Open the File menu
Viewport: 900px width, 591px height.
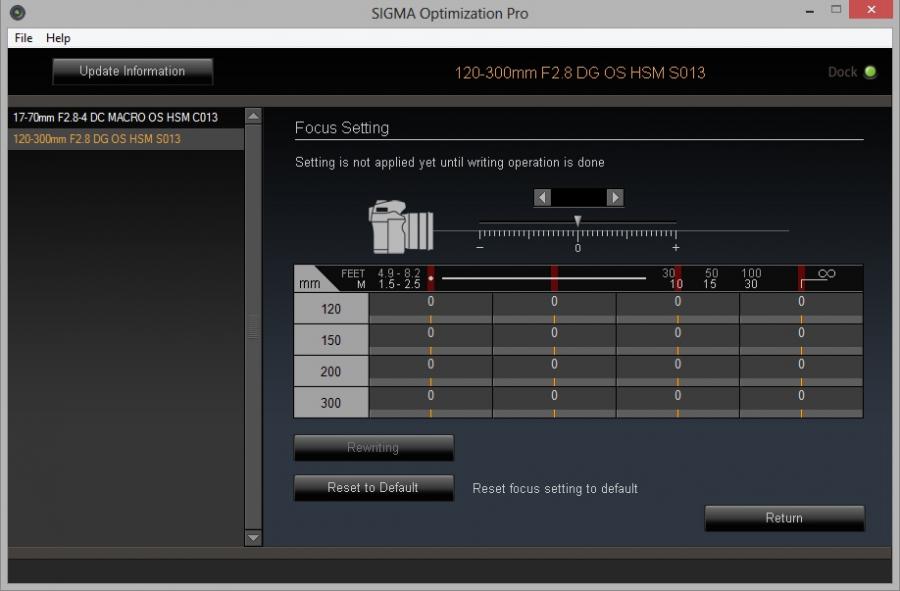23,38
